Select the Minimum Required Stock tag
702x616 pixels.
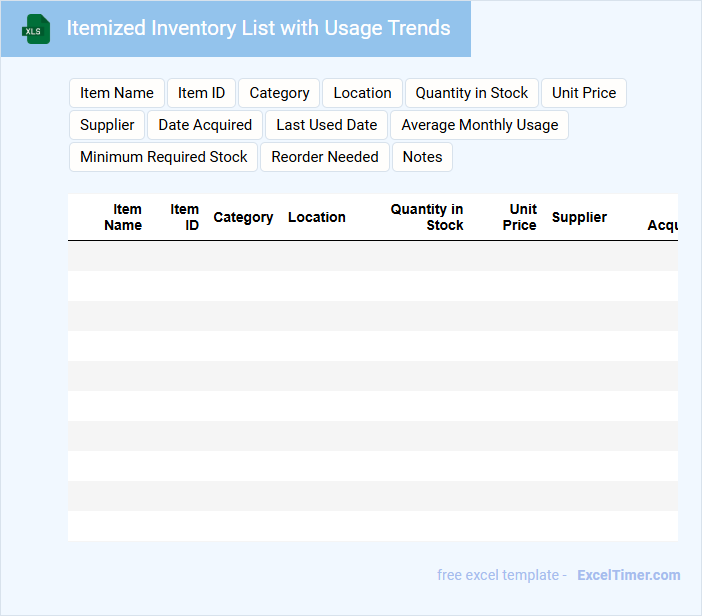(x=163, y=157)
